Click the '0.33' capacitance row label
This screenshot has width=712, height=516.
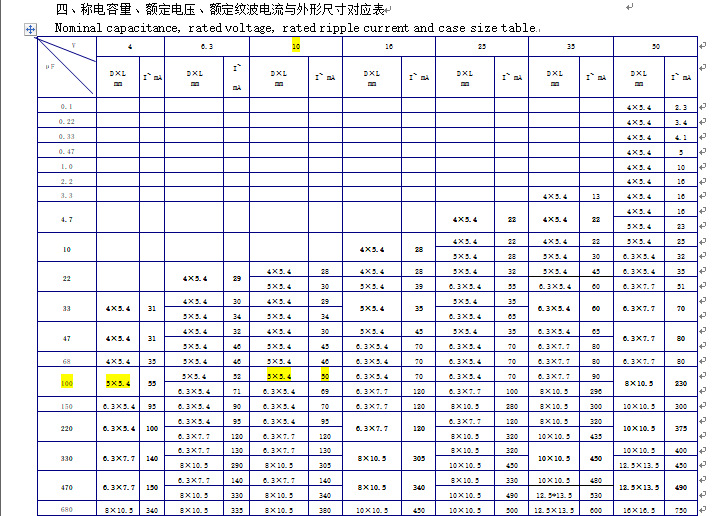point(66,136)
